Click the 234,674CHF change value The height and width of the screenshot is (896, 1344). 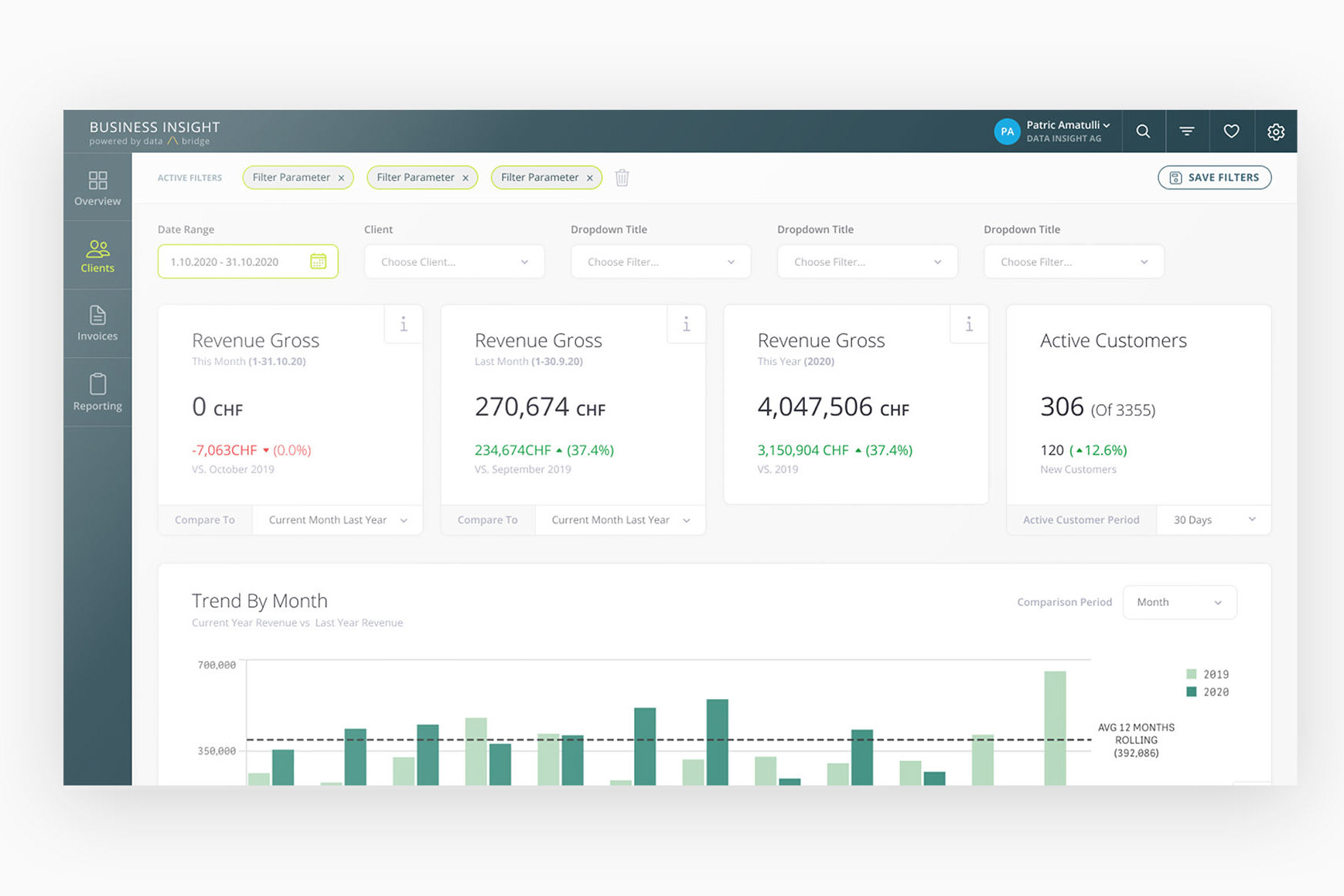point(513,450)
